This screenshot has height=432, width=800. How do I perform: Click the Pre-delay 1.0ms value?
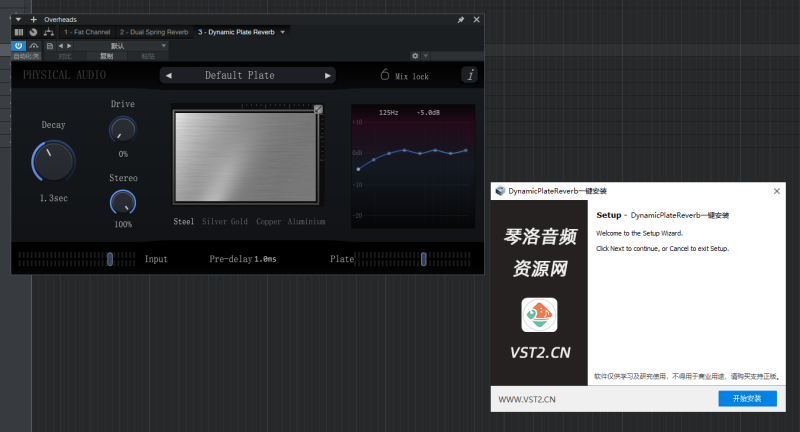pos(265,259)
